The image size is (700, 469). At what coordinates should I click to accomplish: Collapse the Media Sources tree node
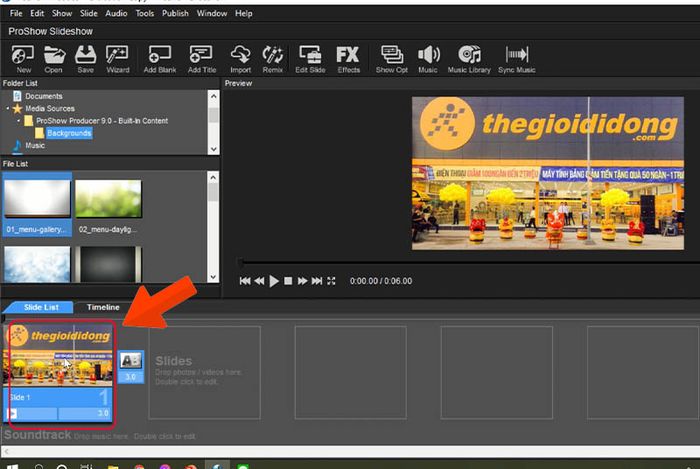pos(8,108)
